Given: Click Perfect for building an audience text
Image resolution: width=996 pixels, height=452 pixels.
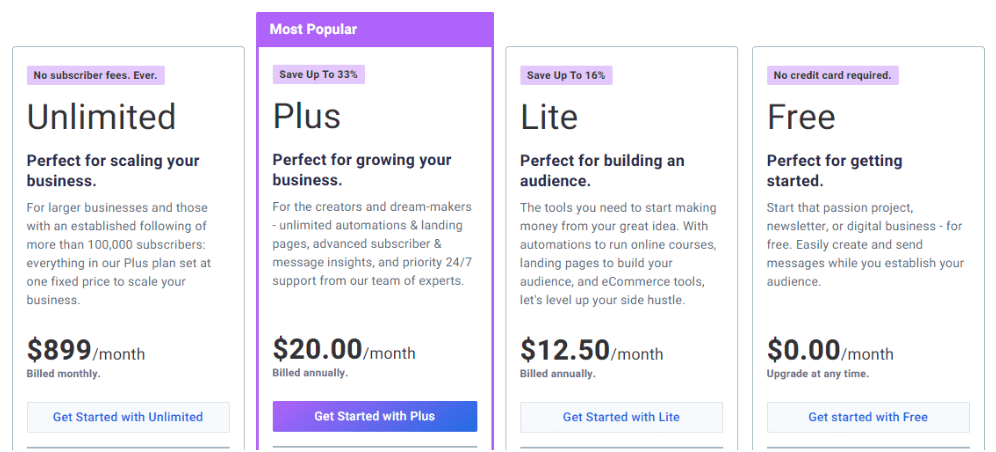Looking at the screenshot, I should pos(602,171).
